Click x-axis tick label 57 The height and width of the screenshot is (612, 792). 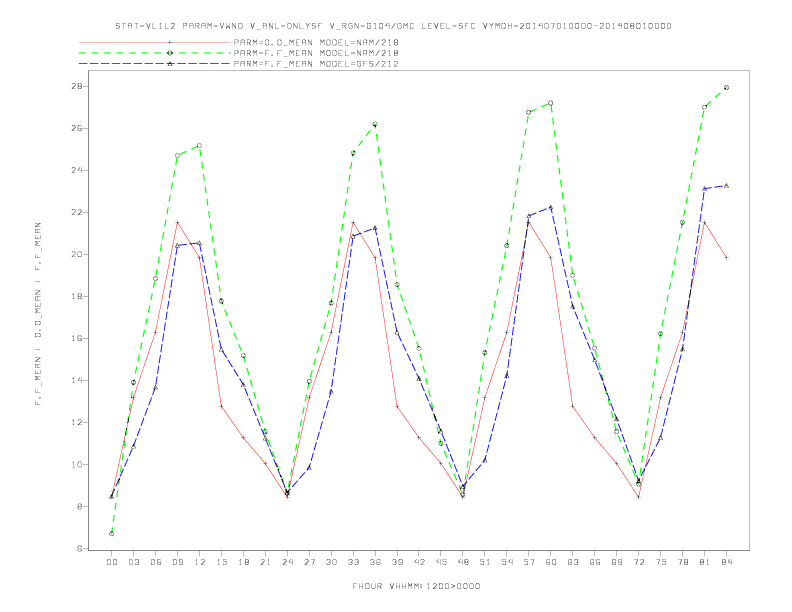pyautogui.click(x=529, y=562)
